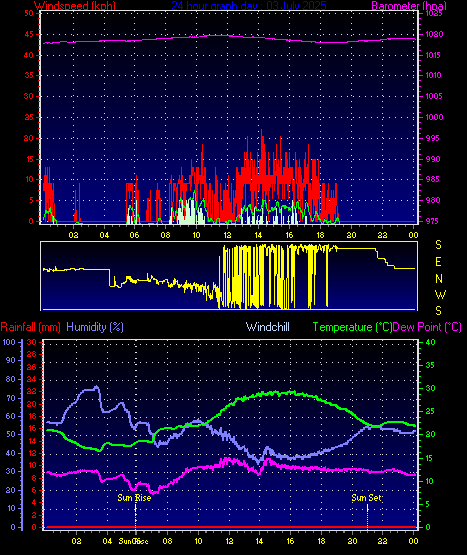This screenshot has width=467, height=555.
Task: Click the "995" barometer axis value
Action: pos(433,138)
